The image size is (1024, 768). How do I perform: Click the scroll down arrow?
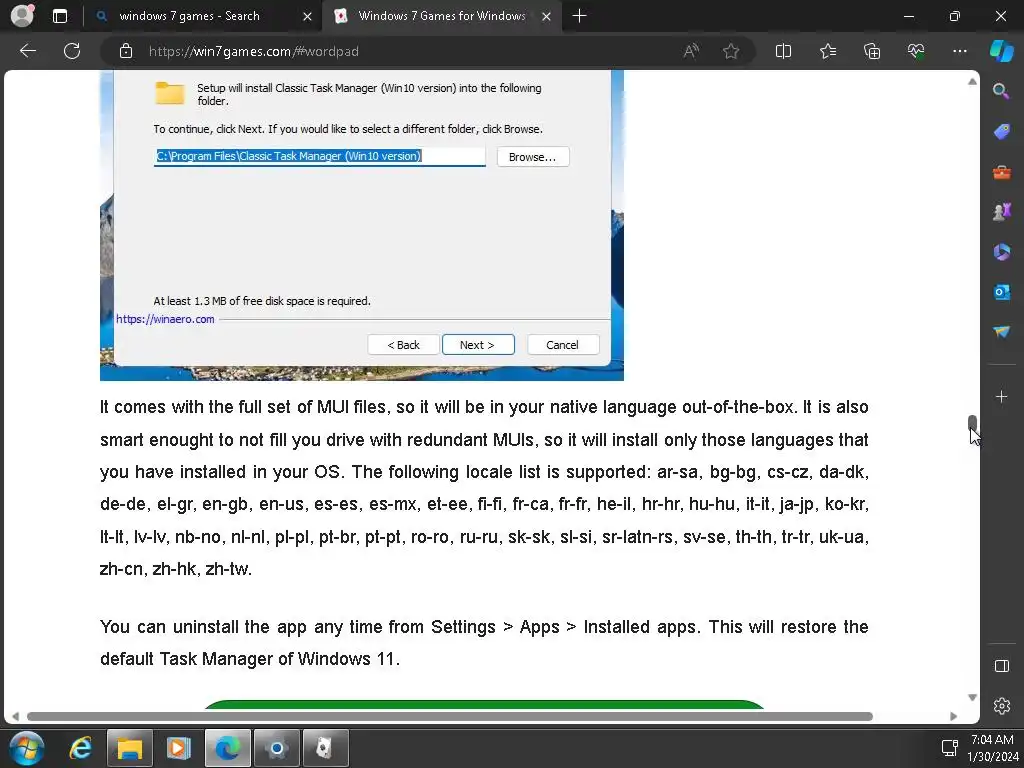click(972, 697)
